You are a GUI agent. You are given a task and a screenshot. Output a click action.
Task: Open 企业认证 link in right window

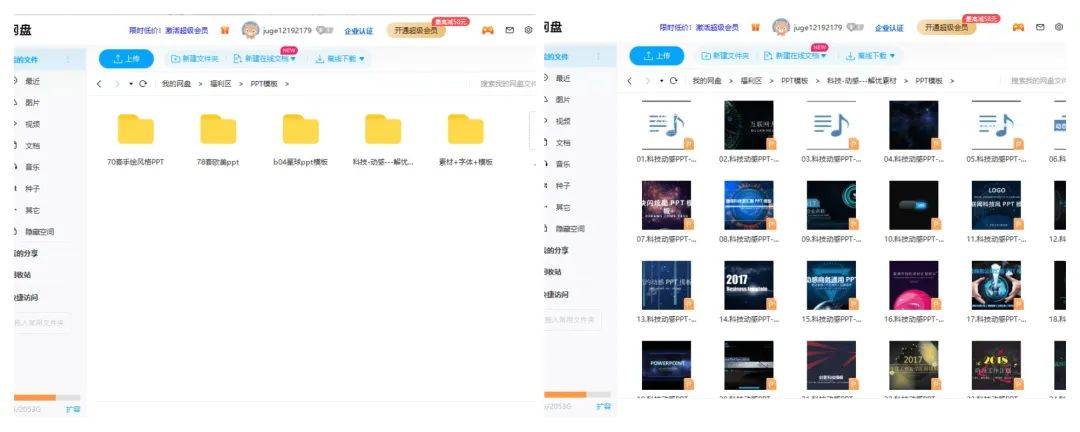[x=889, y=28]
